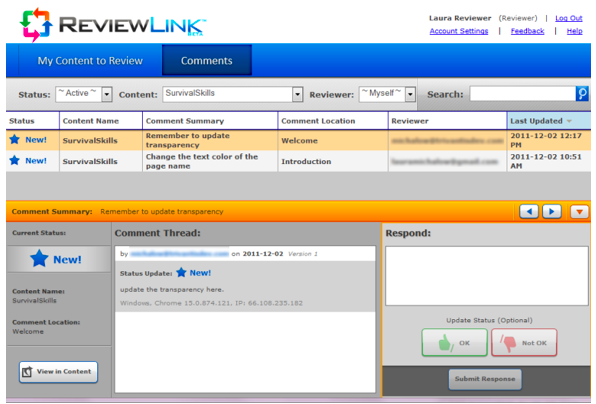Open Account Settings link
The image size is (596, 404).
point(459,31)
